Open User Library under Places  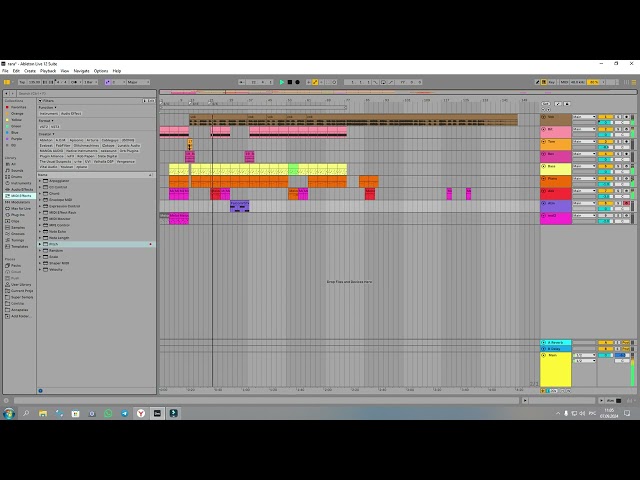coord(18,284)
